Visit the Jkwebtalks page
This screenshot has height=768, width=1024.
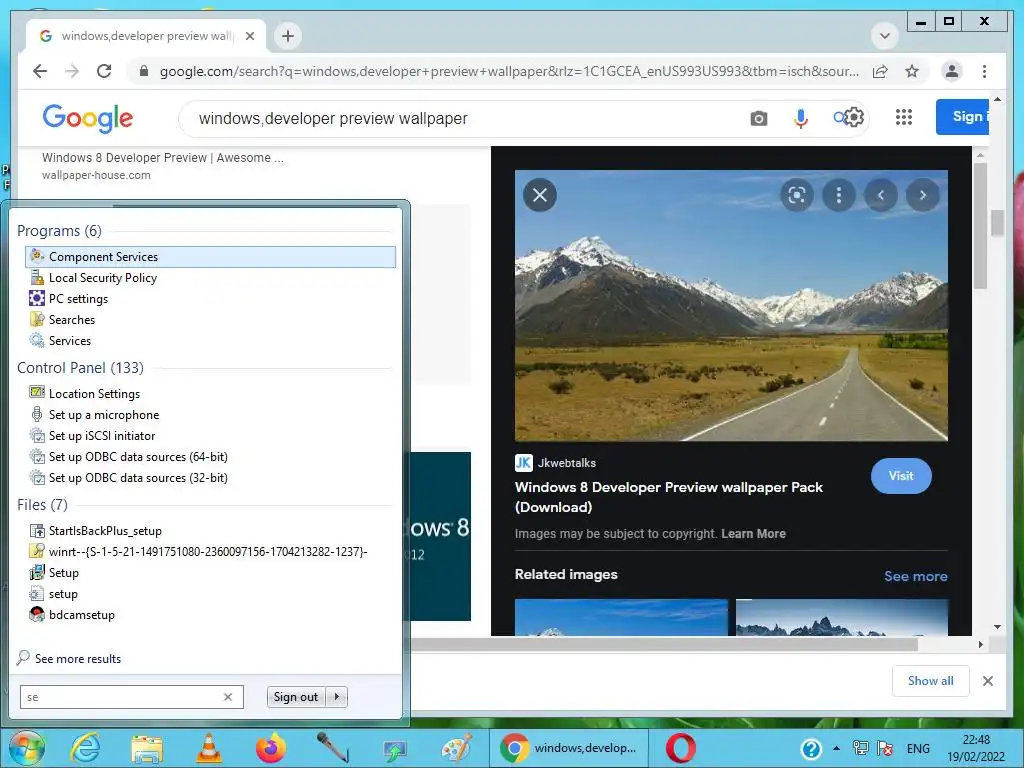(x=901, y=476)
